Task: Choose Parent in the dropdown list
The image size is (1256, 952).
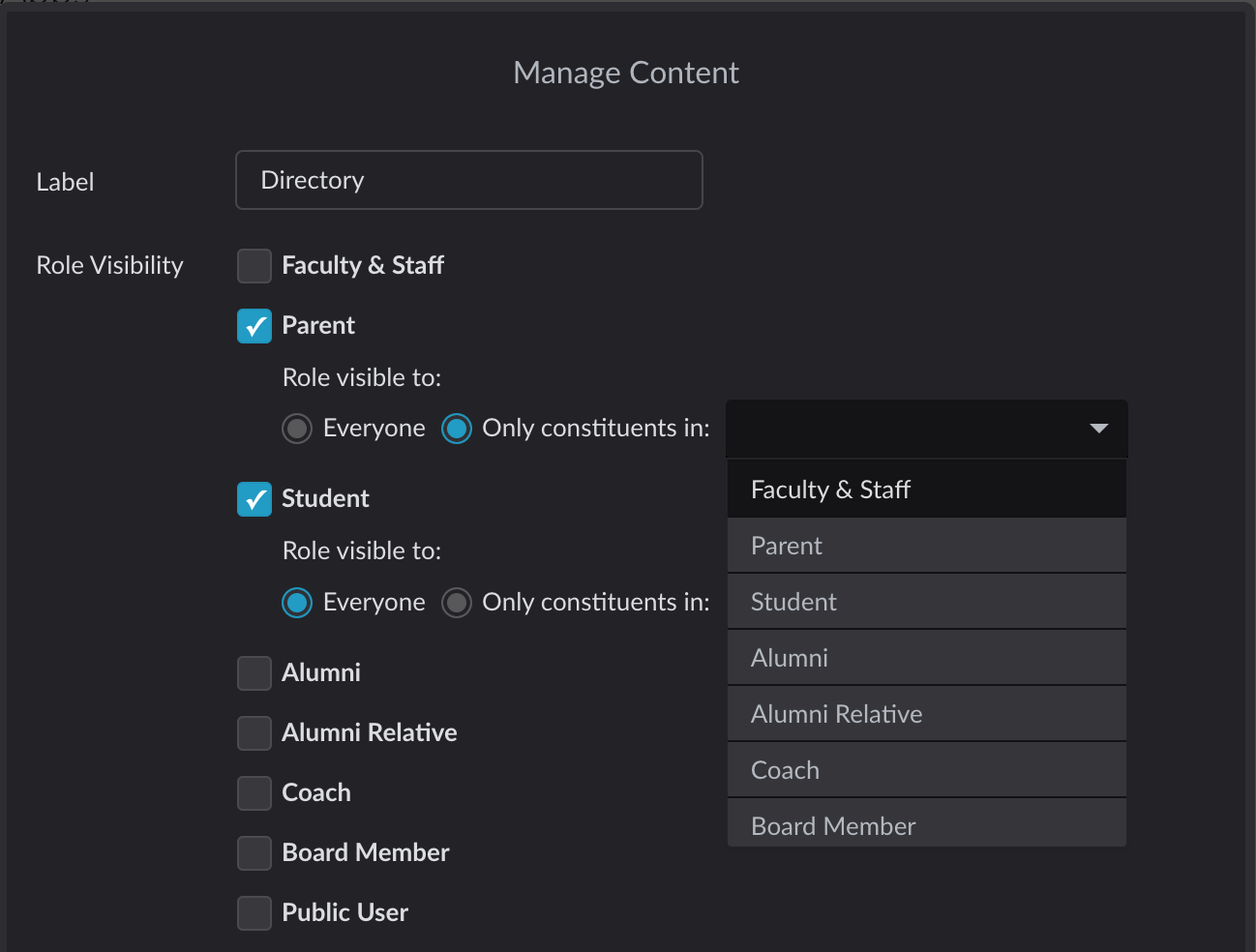Action: pos(927,546)
